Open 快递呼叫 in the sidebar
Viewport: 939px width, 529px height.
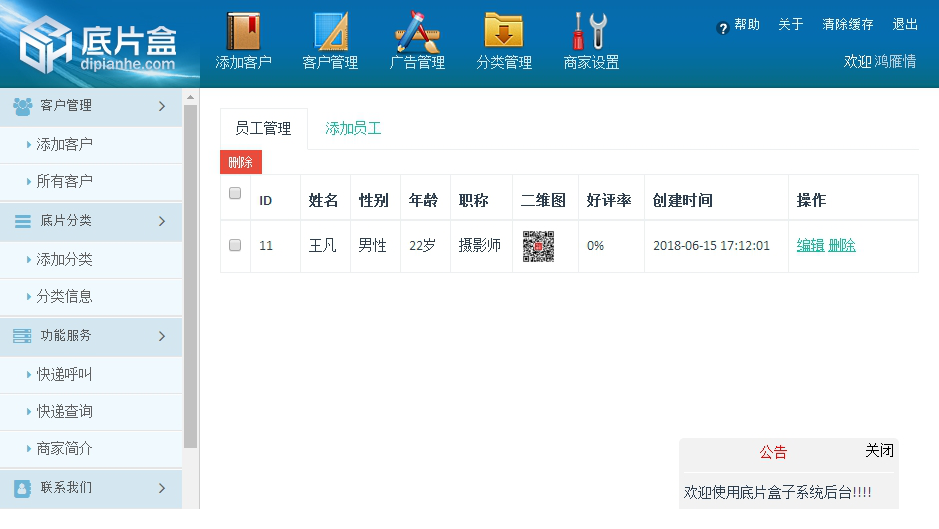[x=65, y=374]
